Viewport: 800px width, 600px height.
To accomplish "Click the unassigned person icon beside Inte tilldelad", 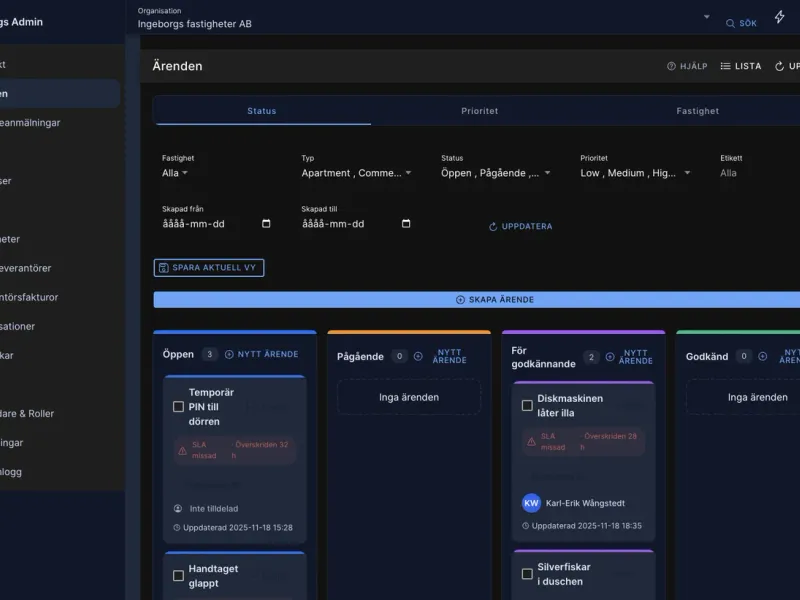I will click(x=178, y=509).
